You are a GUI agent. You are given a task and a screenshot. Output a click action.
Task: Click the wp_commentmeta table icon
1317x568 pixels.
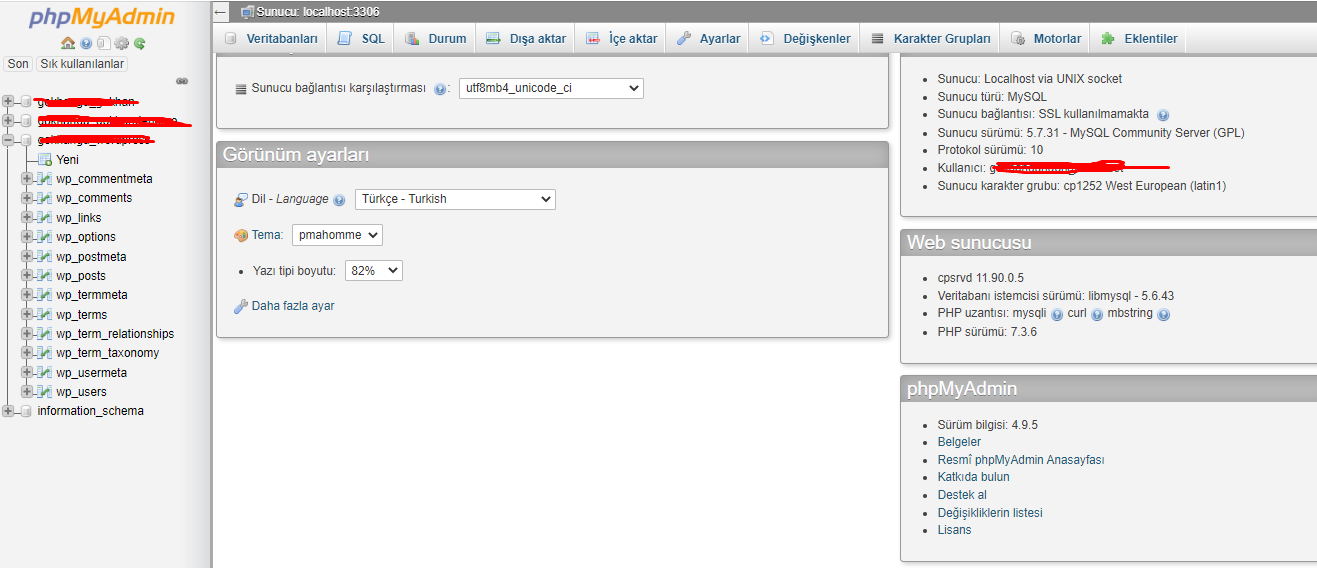click(x=44, y=179)
